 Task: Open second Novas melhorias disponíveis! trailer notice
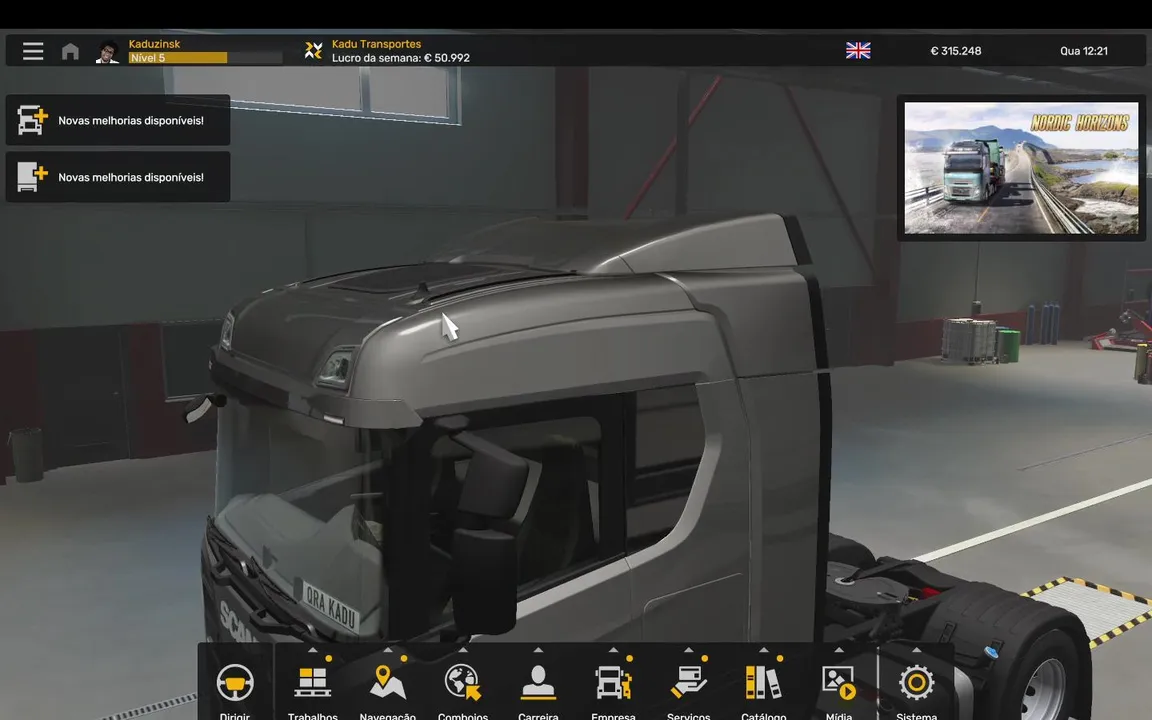click(118, 176)
